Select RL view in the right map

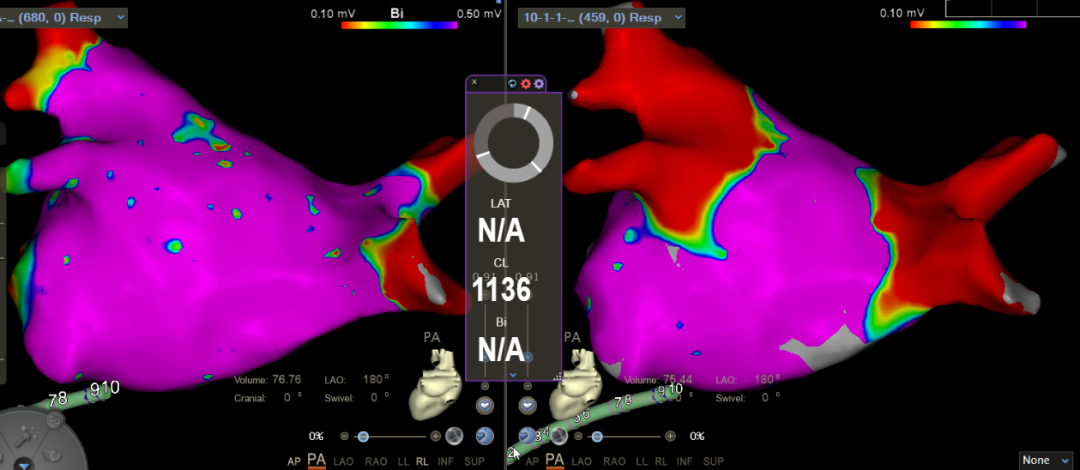tap(661, 461)
